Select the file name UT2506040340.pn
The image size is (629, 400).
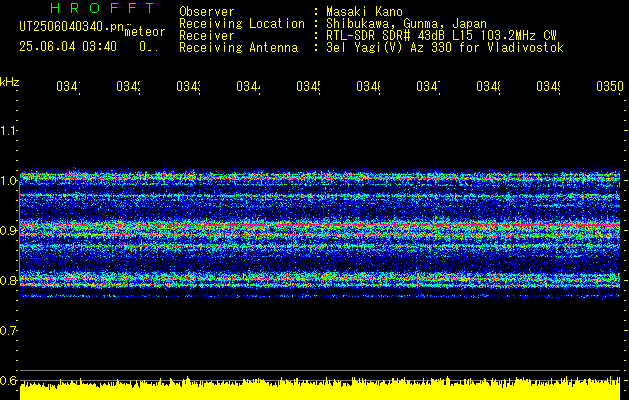(x=71, y=27)
